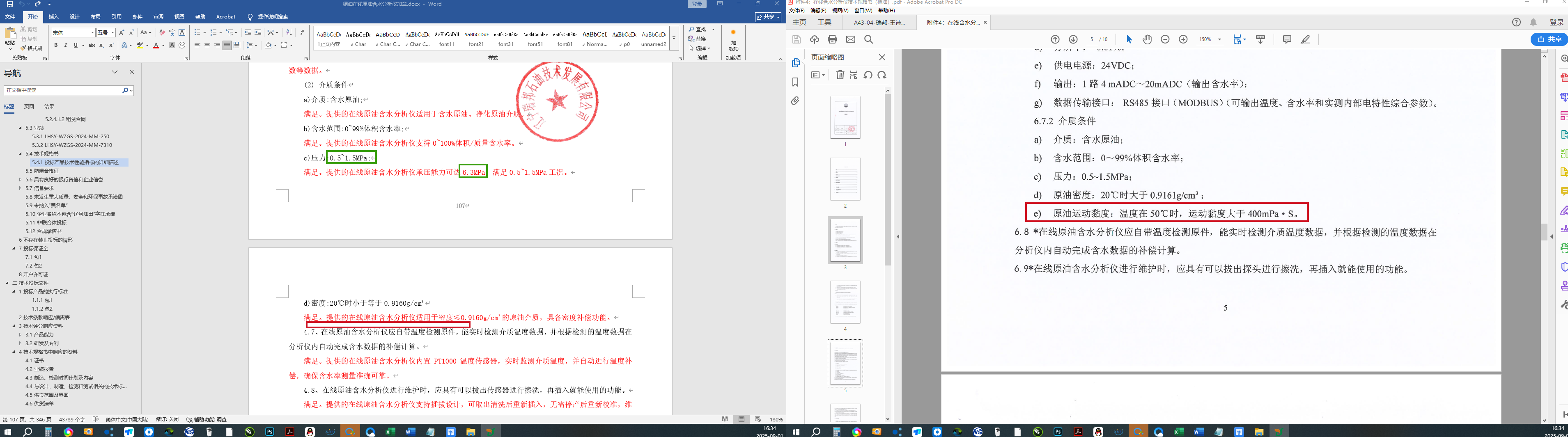Increase paragraph indent in Word
The height and width of the screenshot is (437, 1568).
257,32
